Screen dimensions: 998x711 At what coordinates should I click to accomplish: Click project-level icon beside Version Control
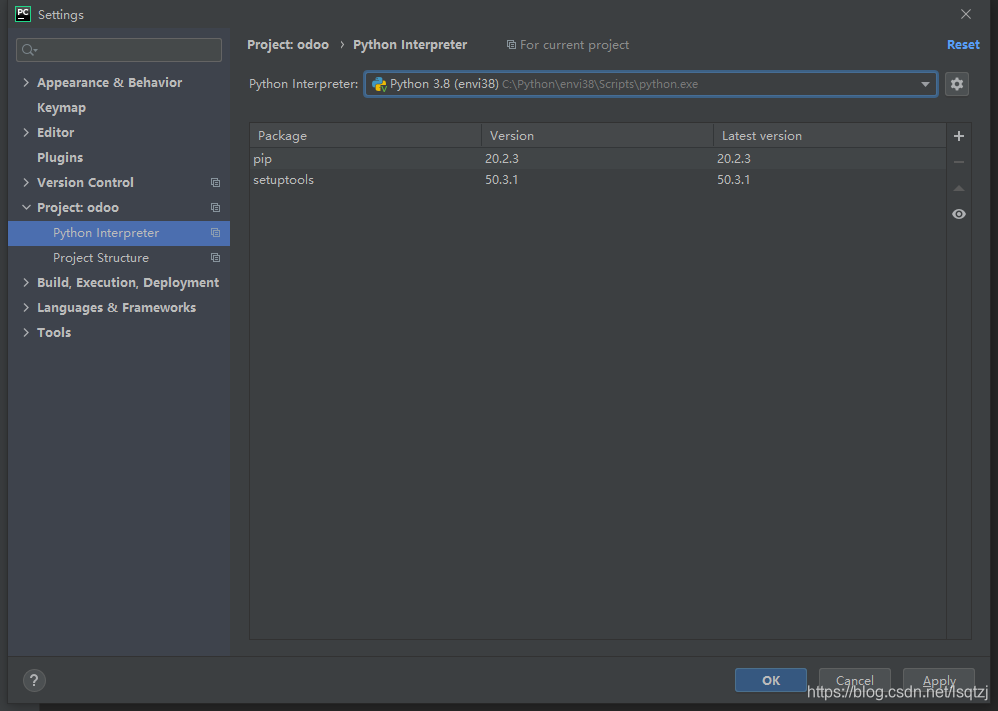click(215, 183)
